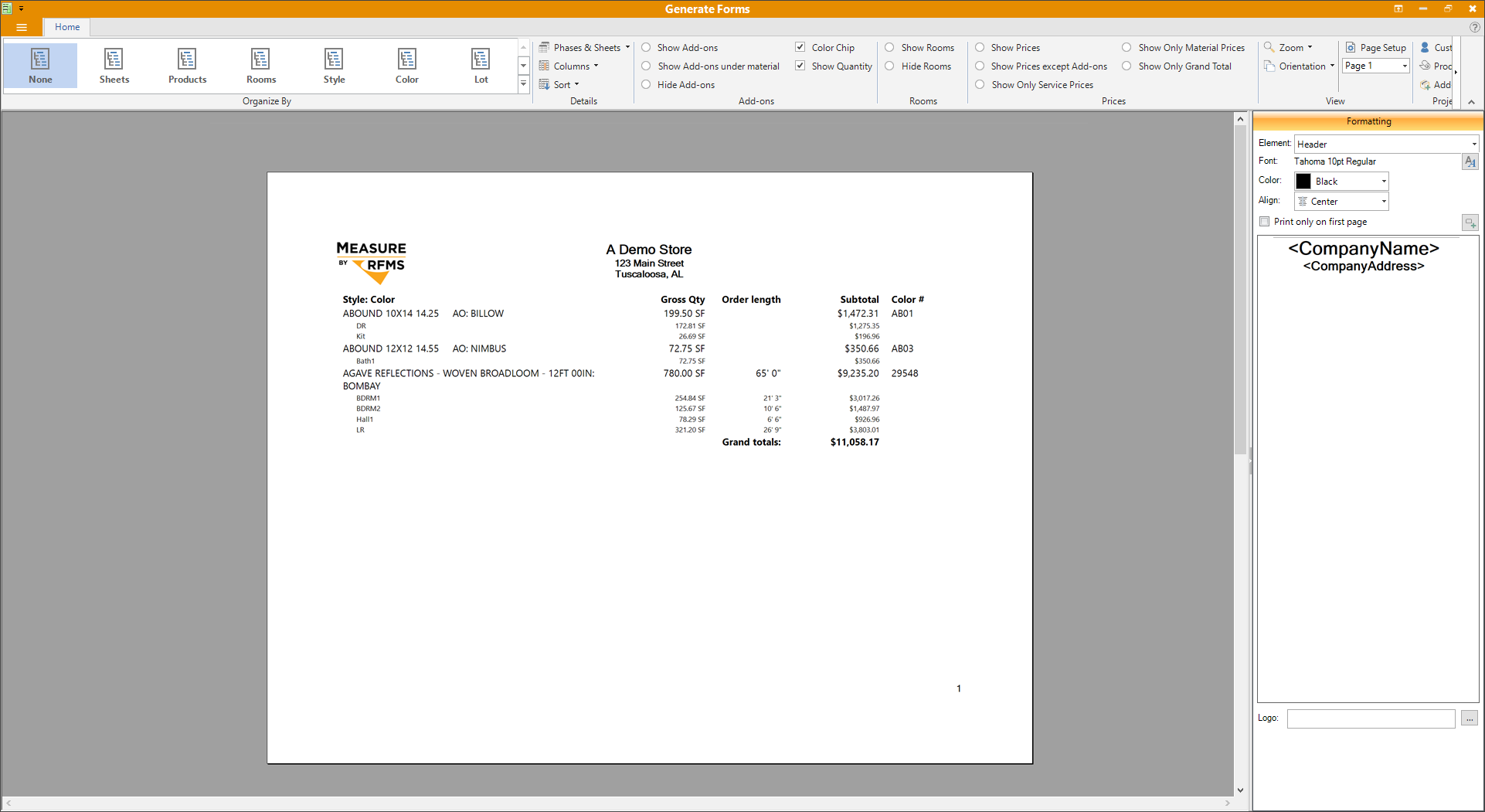
Task: Toggle Print only on first page
Action: (x=1265, y=222)
